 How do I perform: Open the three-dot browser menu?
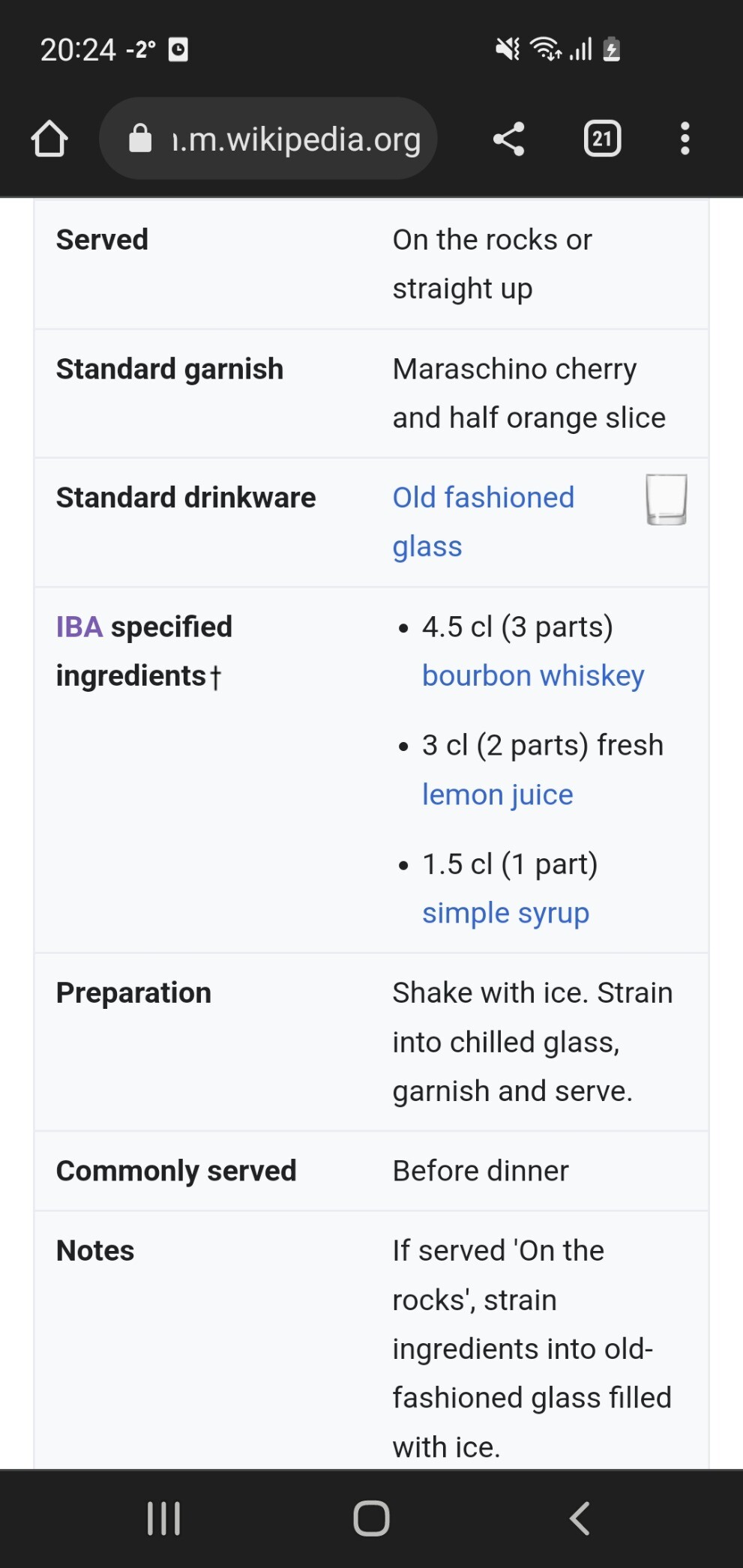pos(685,139)
